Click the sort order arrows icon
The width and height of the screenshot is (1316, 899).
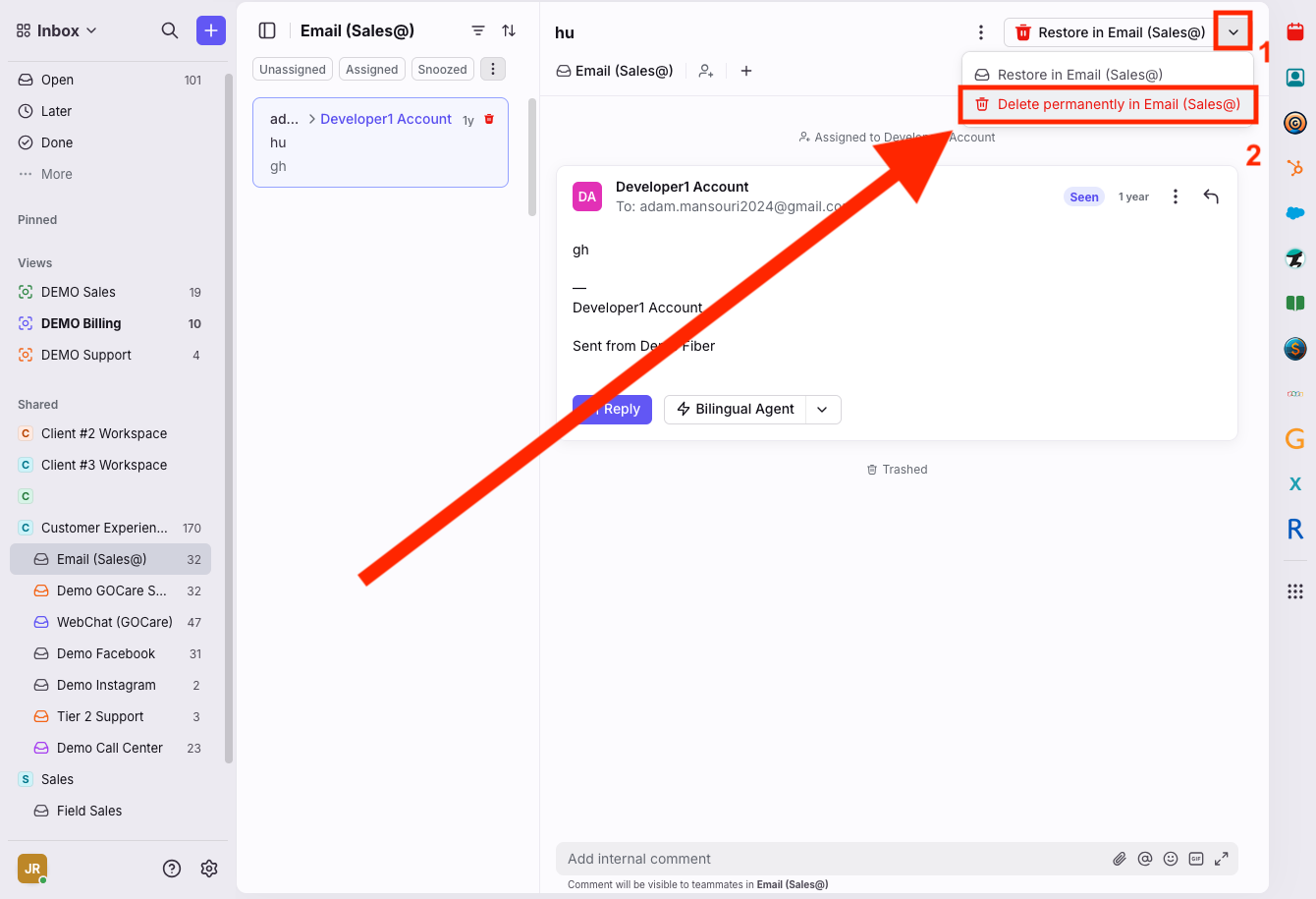tap(509, 30)
